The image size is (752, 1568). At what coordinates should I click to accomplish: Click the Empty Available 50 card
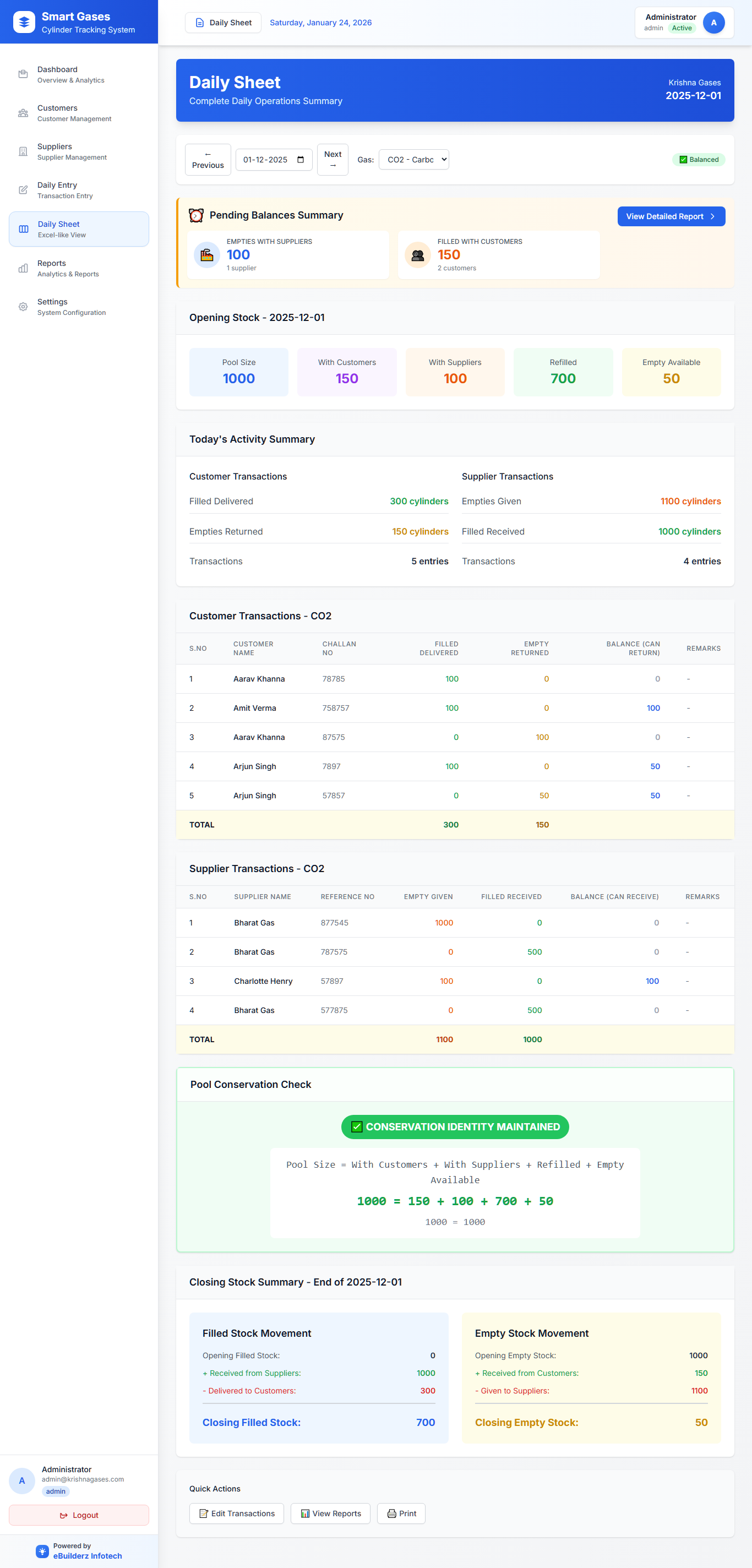tap(671, 372)
